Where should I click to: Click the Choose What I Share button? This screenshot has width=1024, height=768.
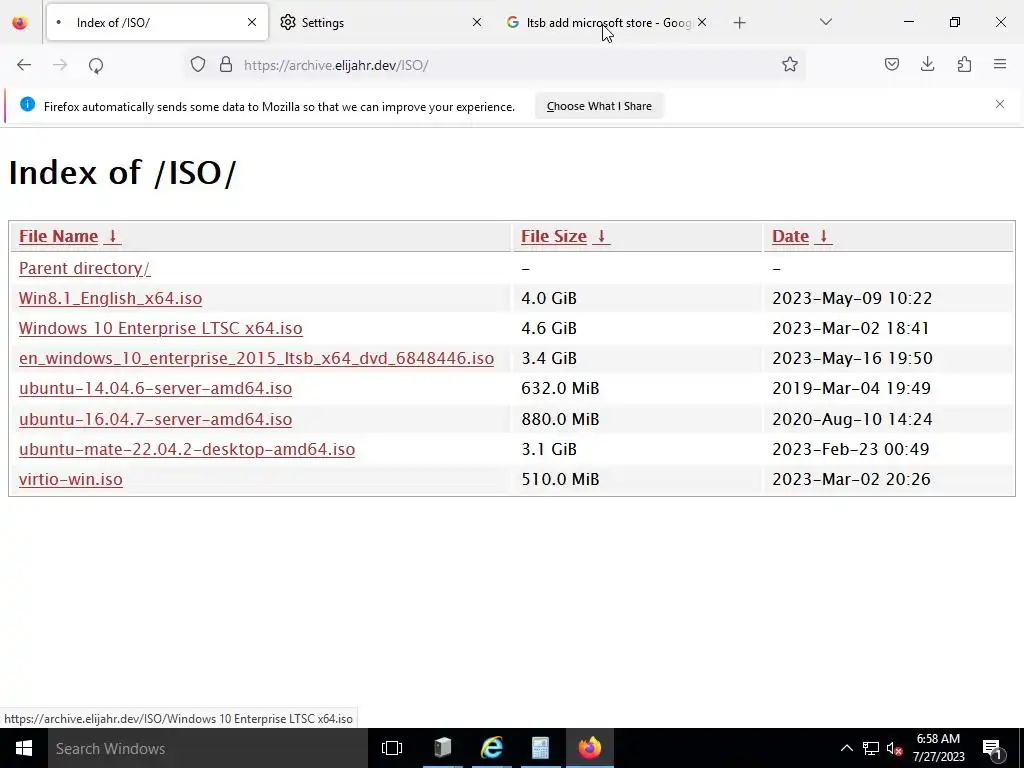click(599, 106)
